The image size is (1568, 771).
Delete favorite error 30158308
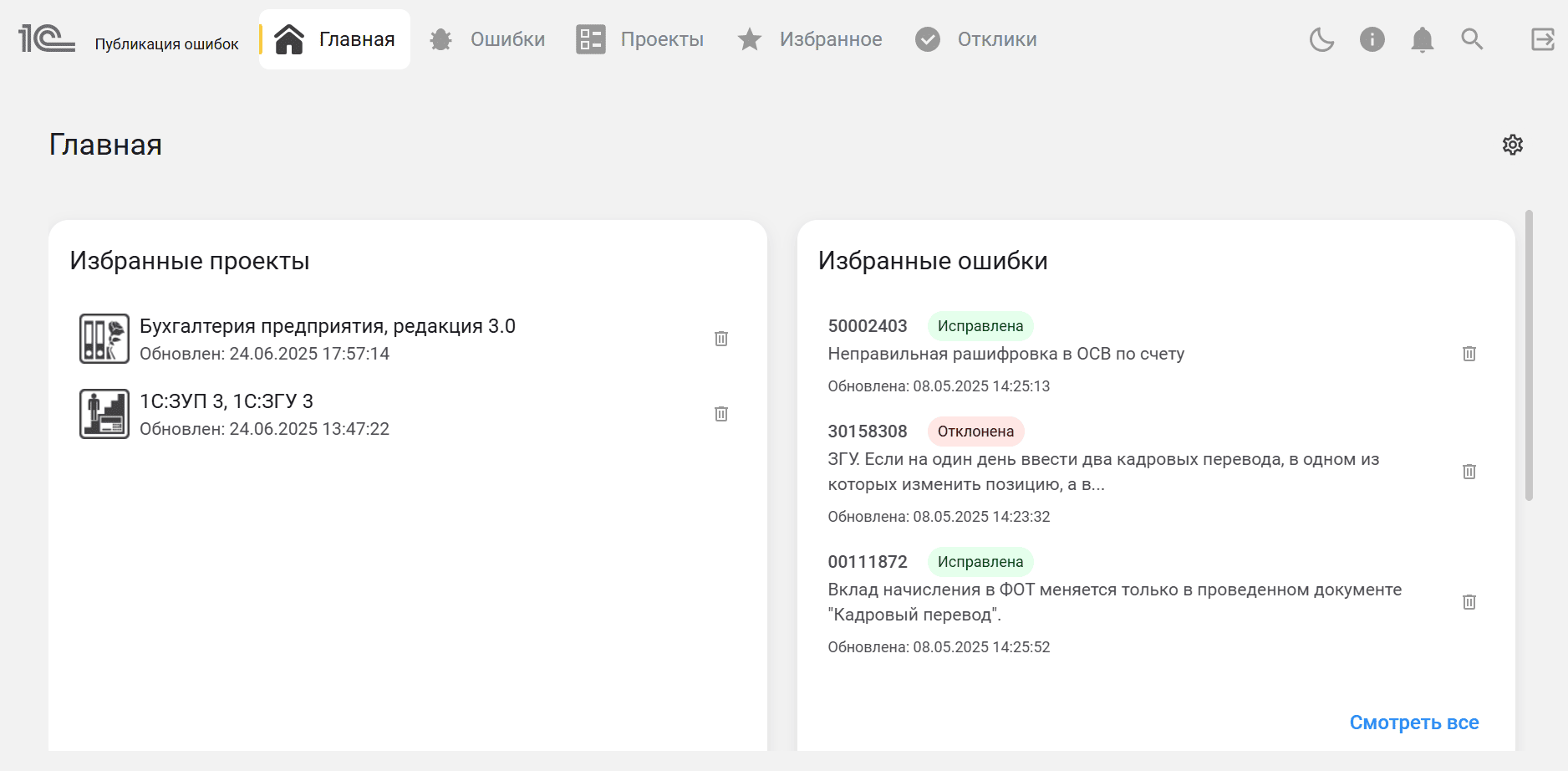click(x=1469, y=472)
